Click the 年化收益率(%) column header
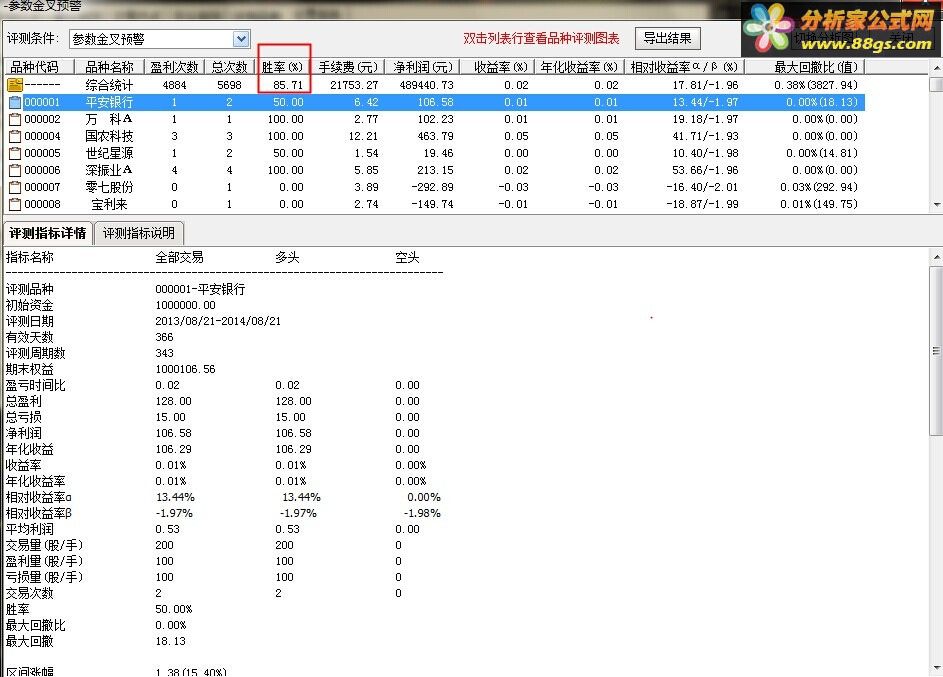The width and height of the screenshot is (943, 677). point(579,67)
